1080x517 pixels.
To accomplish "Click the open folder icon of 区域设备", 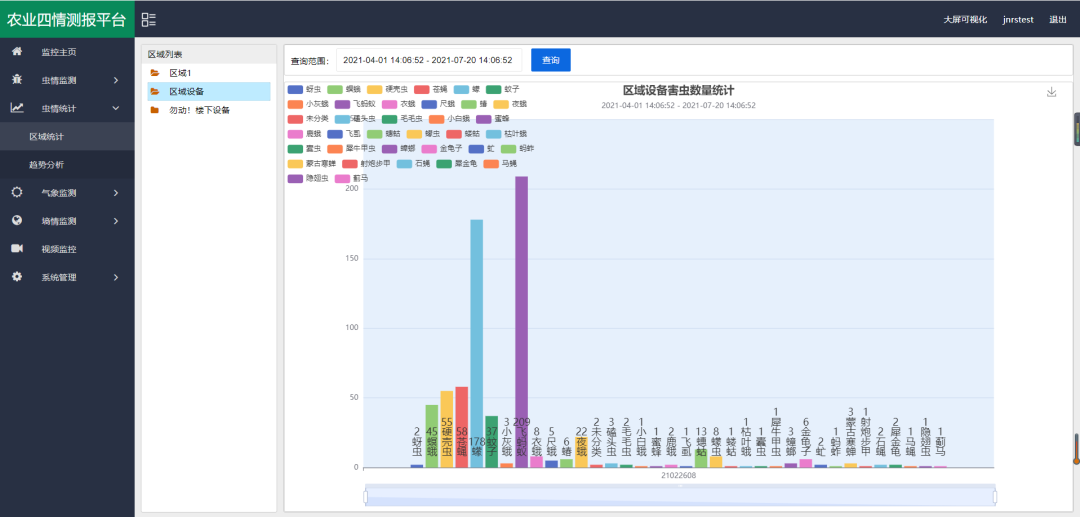I will pyautogui.click(x=155, y=92).
